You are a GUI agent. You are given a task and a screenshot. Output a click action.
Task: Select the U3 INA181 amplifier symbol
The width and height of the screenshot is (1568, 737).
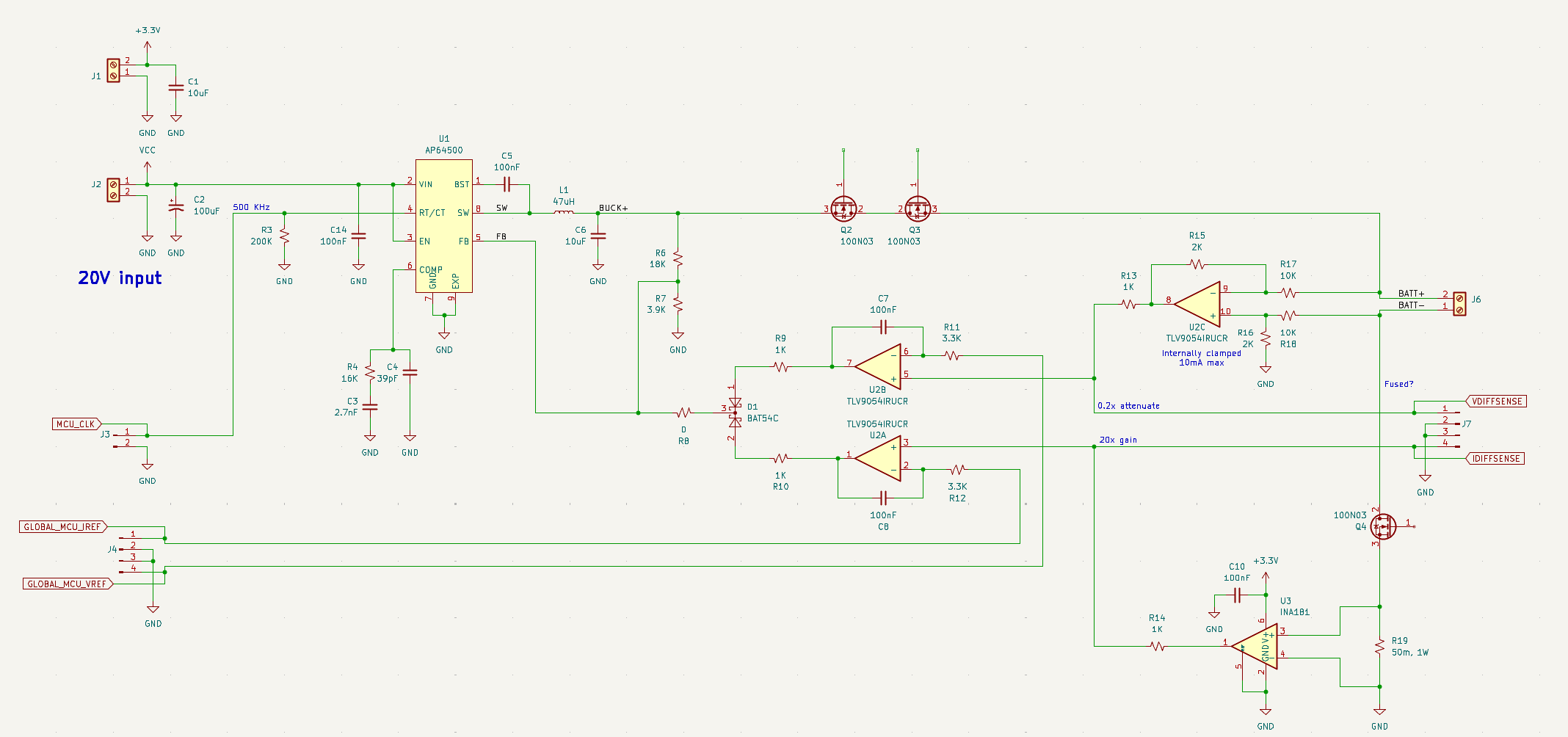point(1255,647)
